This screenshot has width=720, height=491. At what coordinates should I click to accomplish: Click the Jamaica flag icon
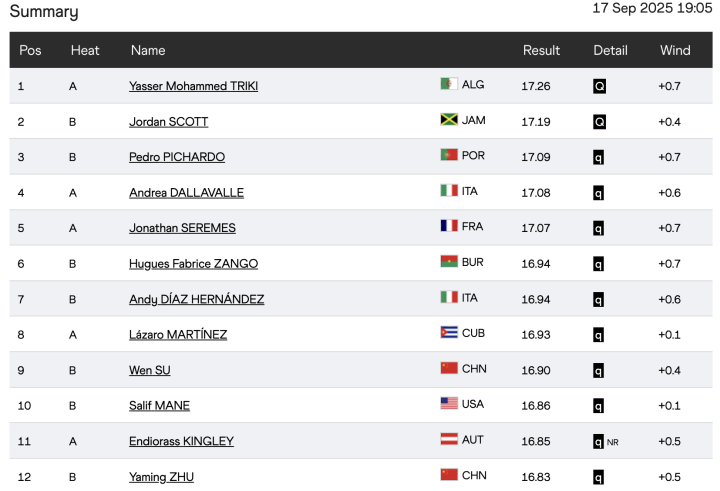click(449, 120)
